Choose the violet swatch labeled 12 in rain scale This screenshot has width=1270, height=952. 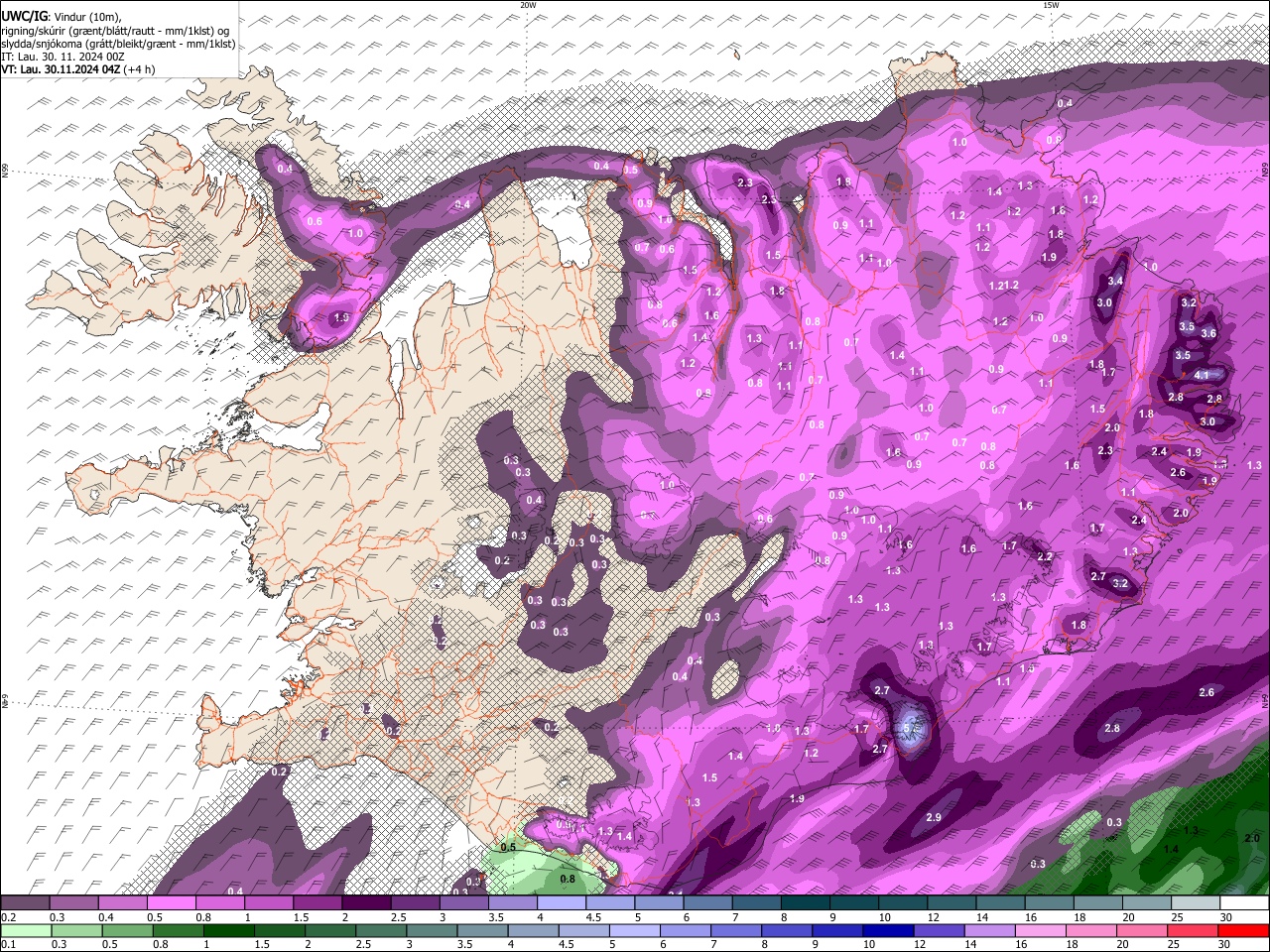pos(940,931)
